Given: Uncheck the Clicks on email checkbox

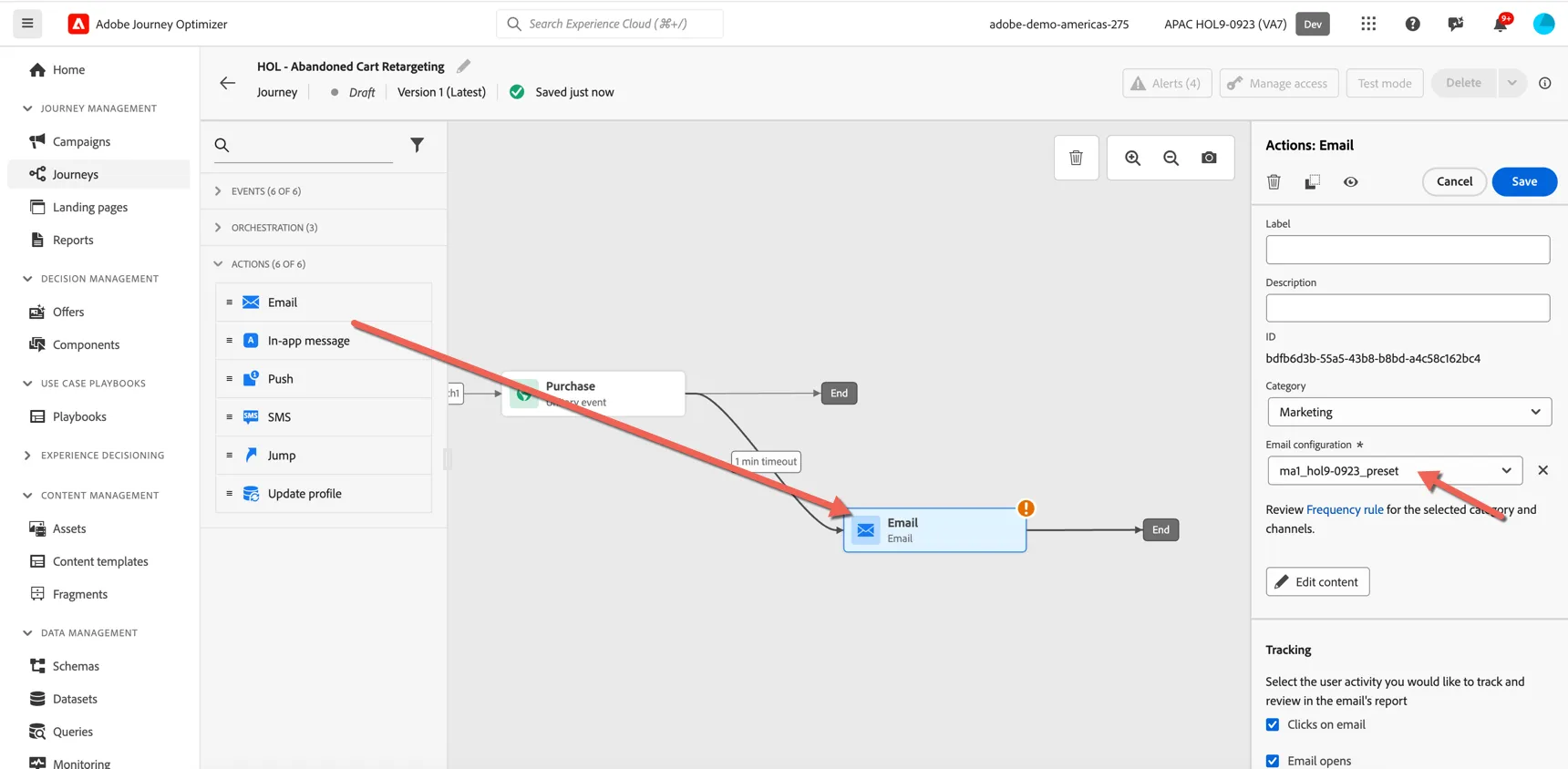Looking at the screenshot, I should tap(1273, 724).
